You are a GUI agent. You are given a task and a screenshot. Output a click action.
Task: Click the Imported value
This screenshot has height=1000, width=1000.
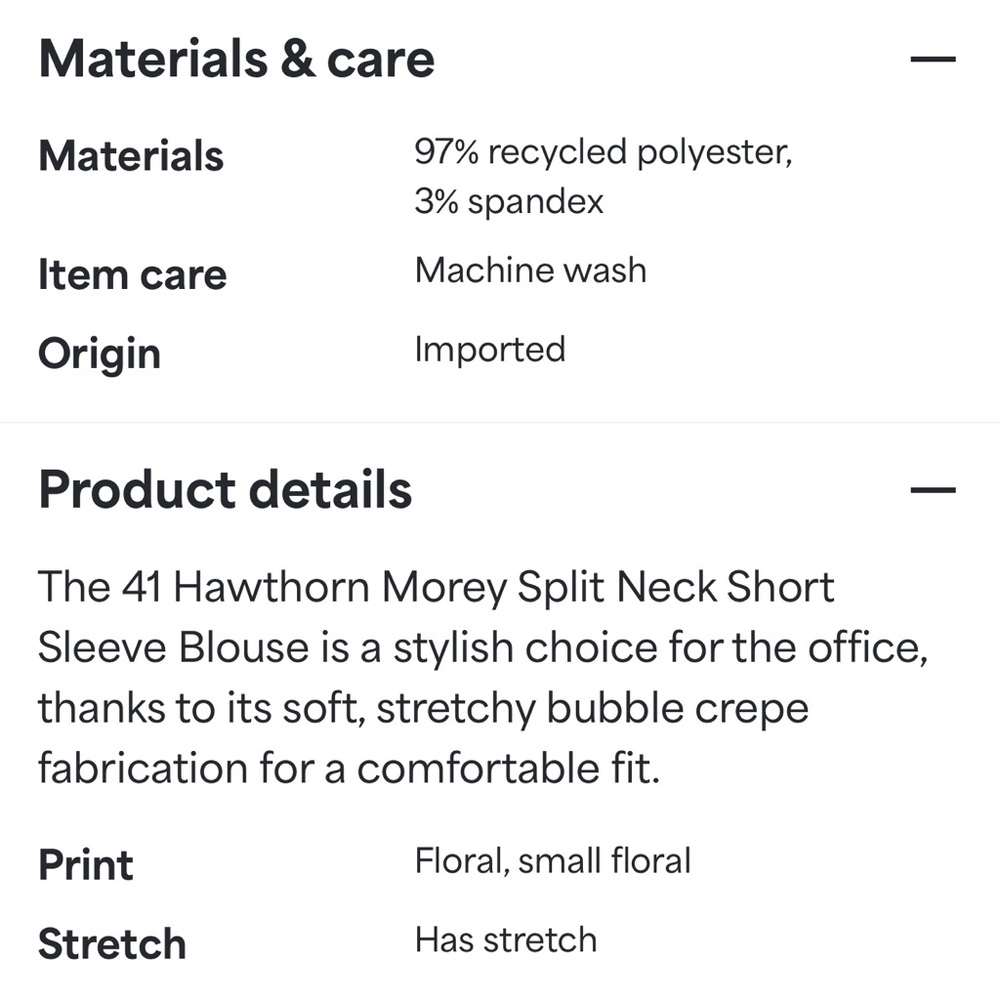coord(490,349)
